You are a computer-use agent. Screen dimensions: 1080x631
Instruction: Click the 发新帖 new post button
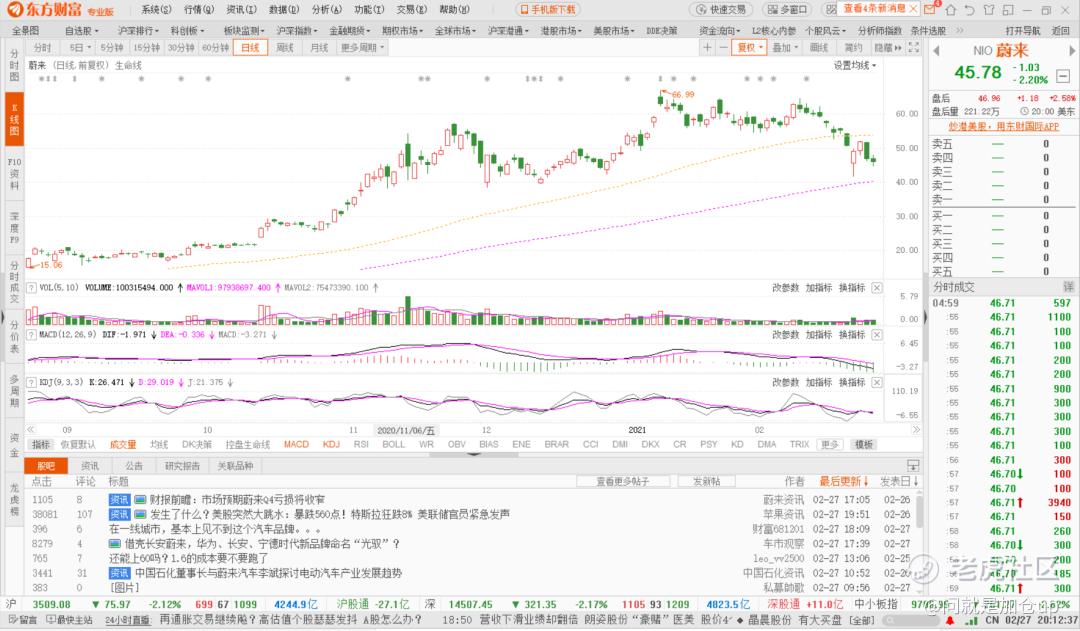click(707, 482)
